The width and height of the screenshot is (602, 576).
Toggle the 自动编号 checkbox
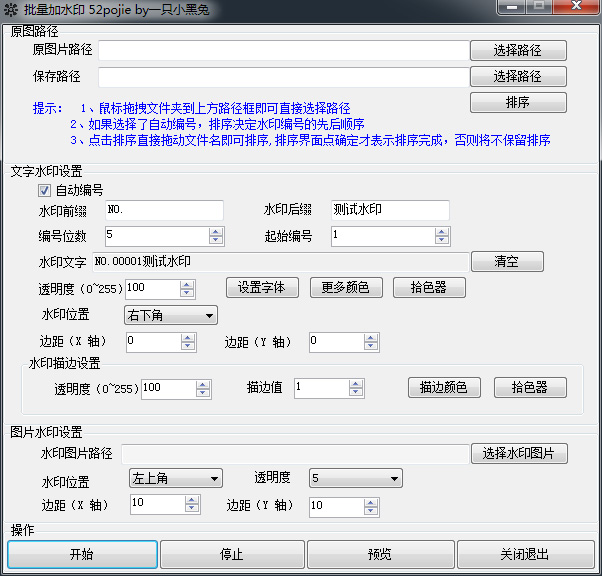[x=44, y=190]
